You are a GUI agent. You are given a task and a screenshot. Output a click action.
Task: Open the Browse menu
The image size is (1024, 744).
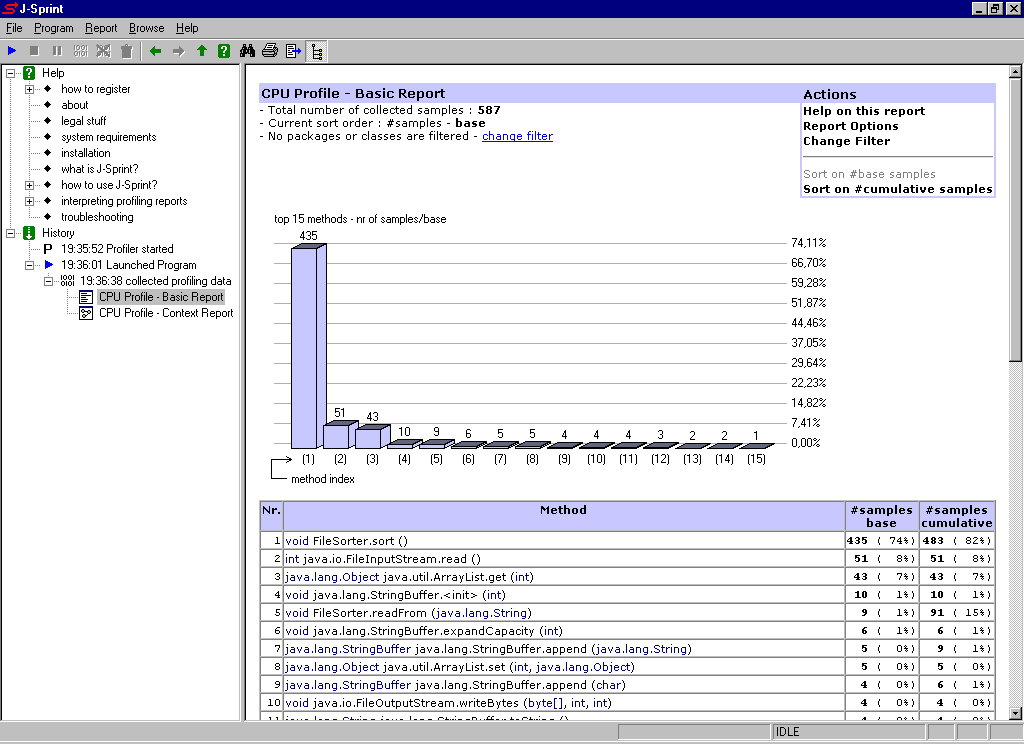(x=146, y=28)
